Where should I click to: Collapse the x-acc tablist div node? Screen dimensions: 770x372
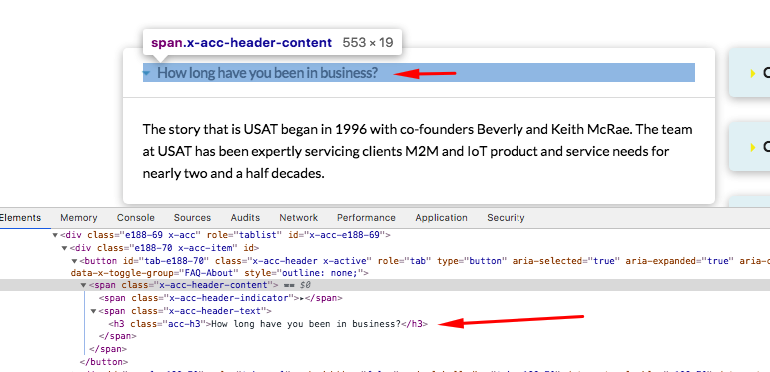[55, 235]
